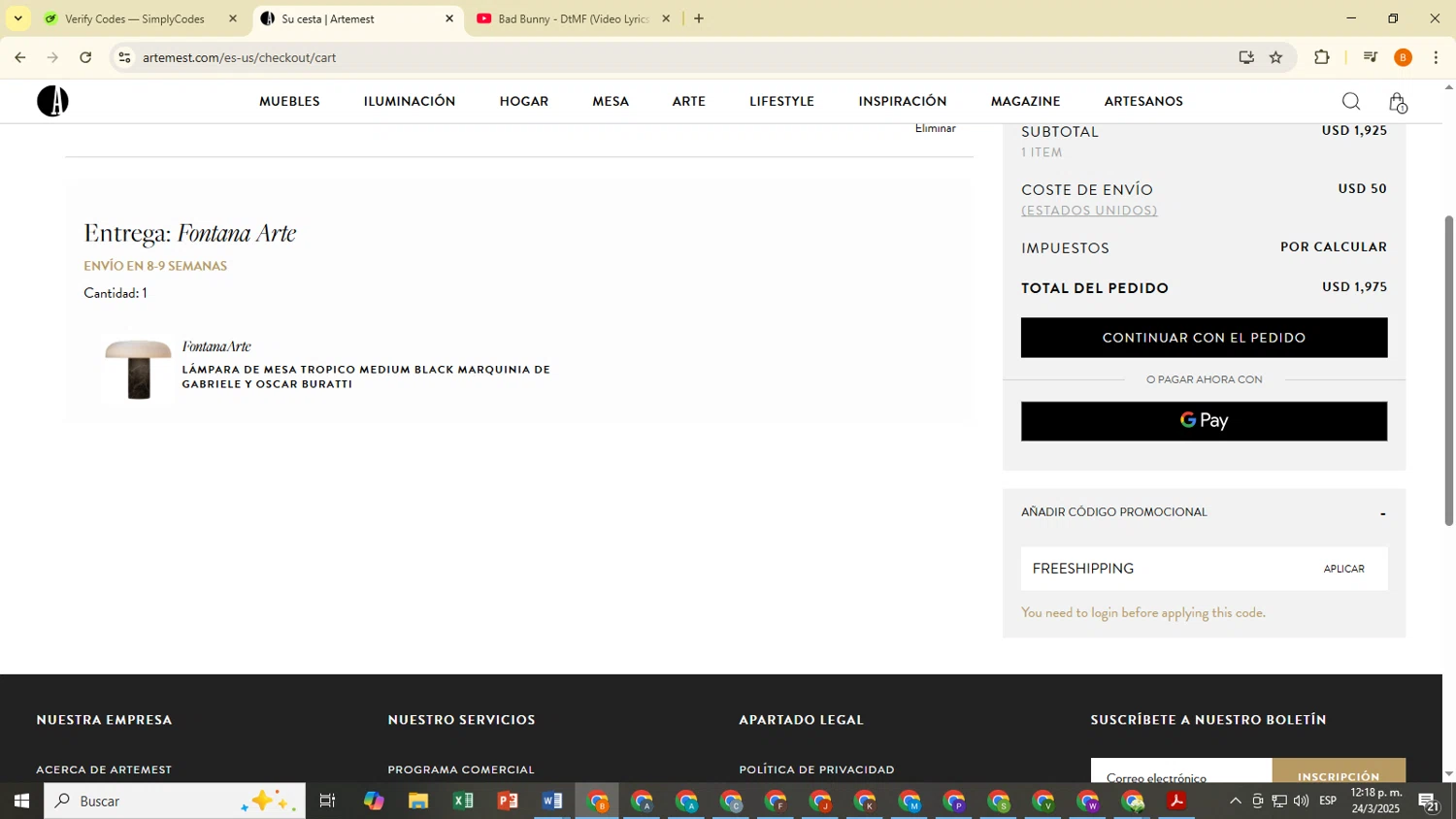Screen dimensions: 1456x819
Task: Switch to Bad Bunny DtMF tab
Action: [x=573, y=18]
